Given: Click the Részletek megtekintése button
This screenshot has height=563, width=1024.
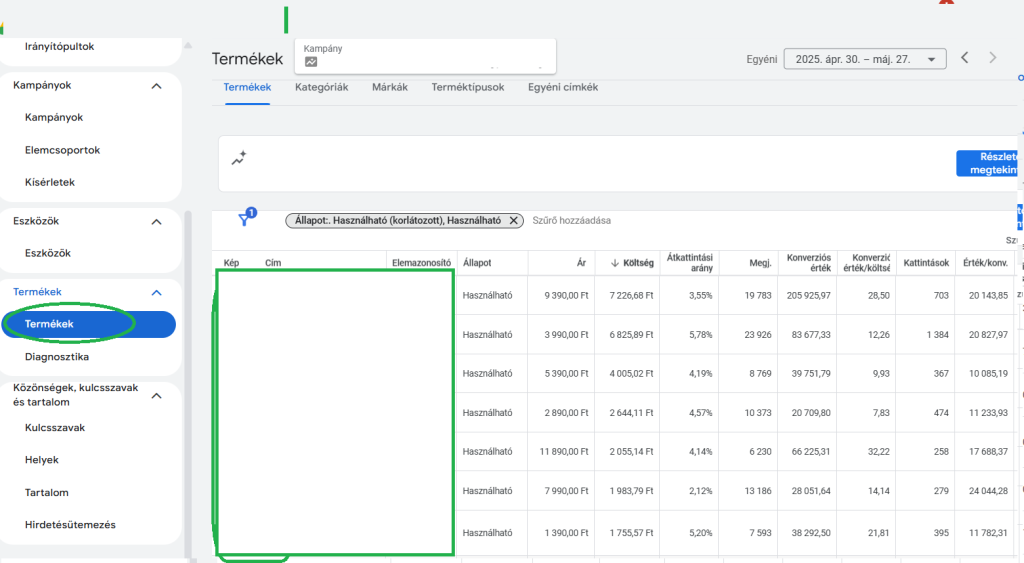Looking at the screenshot, I should pos(988,164).
